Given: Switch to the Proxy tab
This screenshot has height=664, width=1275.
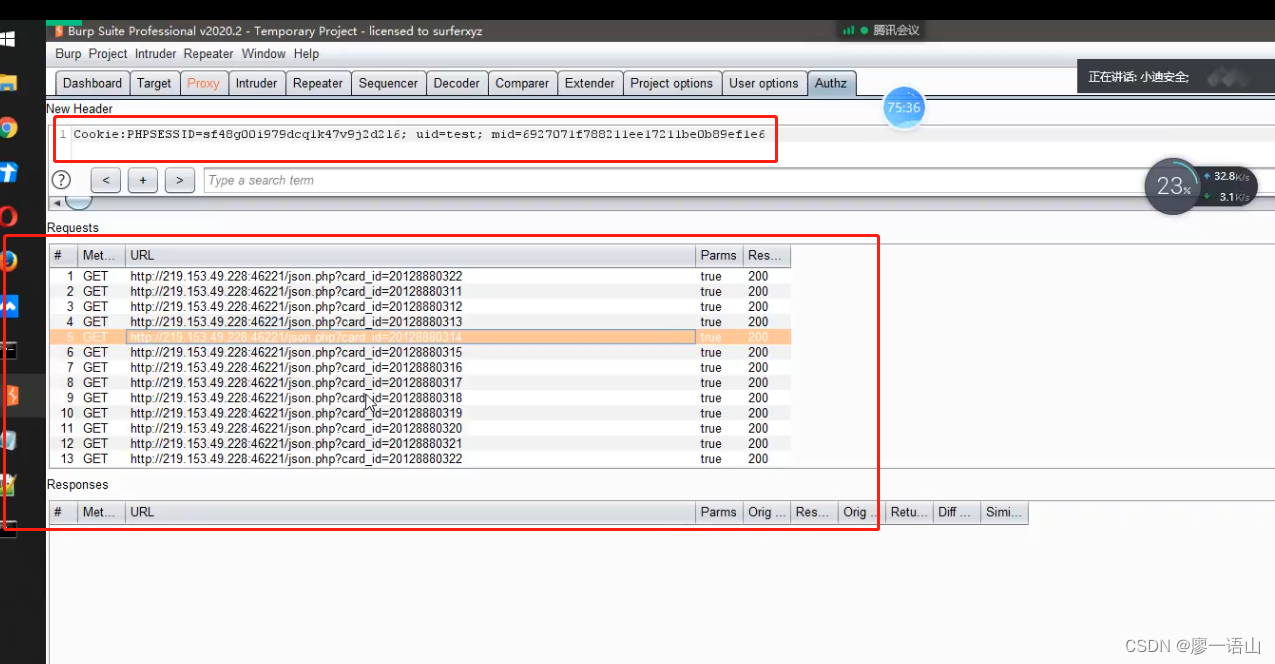Looking at the screenshot, I should tap(203, 83).
